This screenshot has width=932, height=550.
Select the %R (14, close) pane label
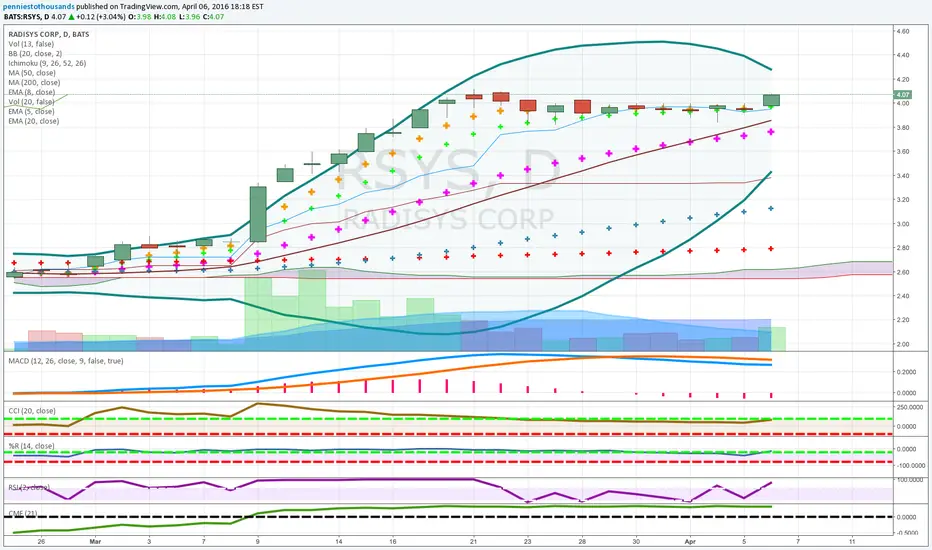[x=32, y=446]
